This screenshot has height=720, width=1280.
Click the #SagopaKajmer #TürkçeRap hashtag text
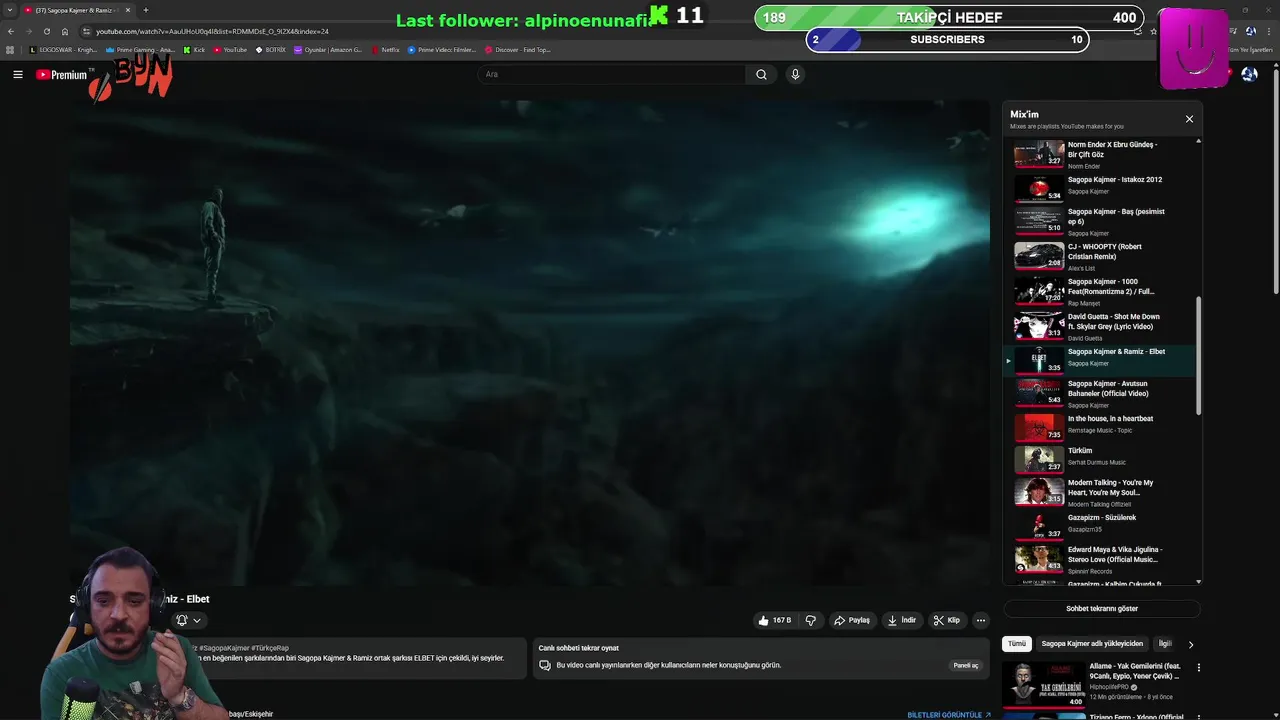tap(244, 648)
